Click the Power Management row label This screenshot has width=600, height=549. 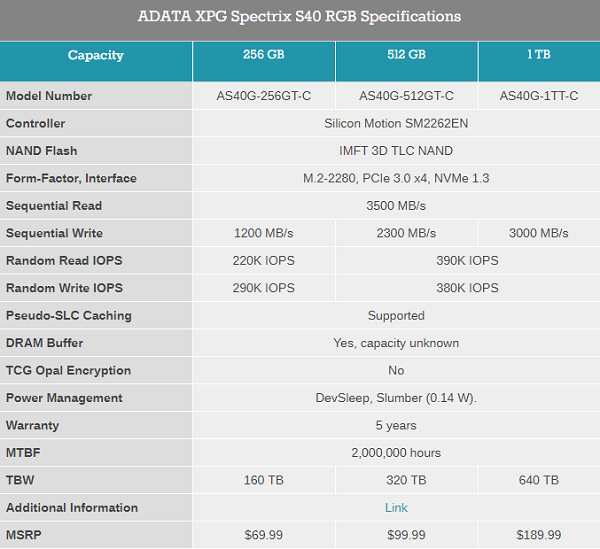(64, 398)
